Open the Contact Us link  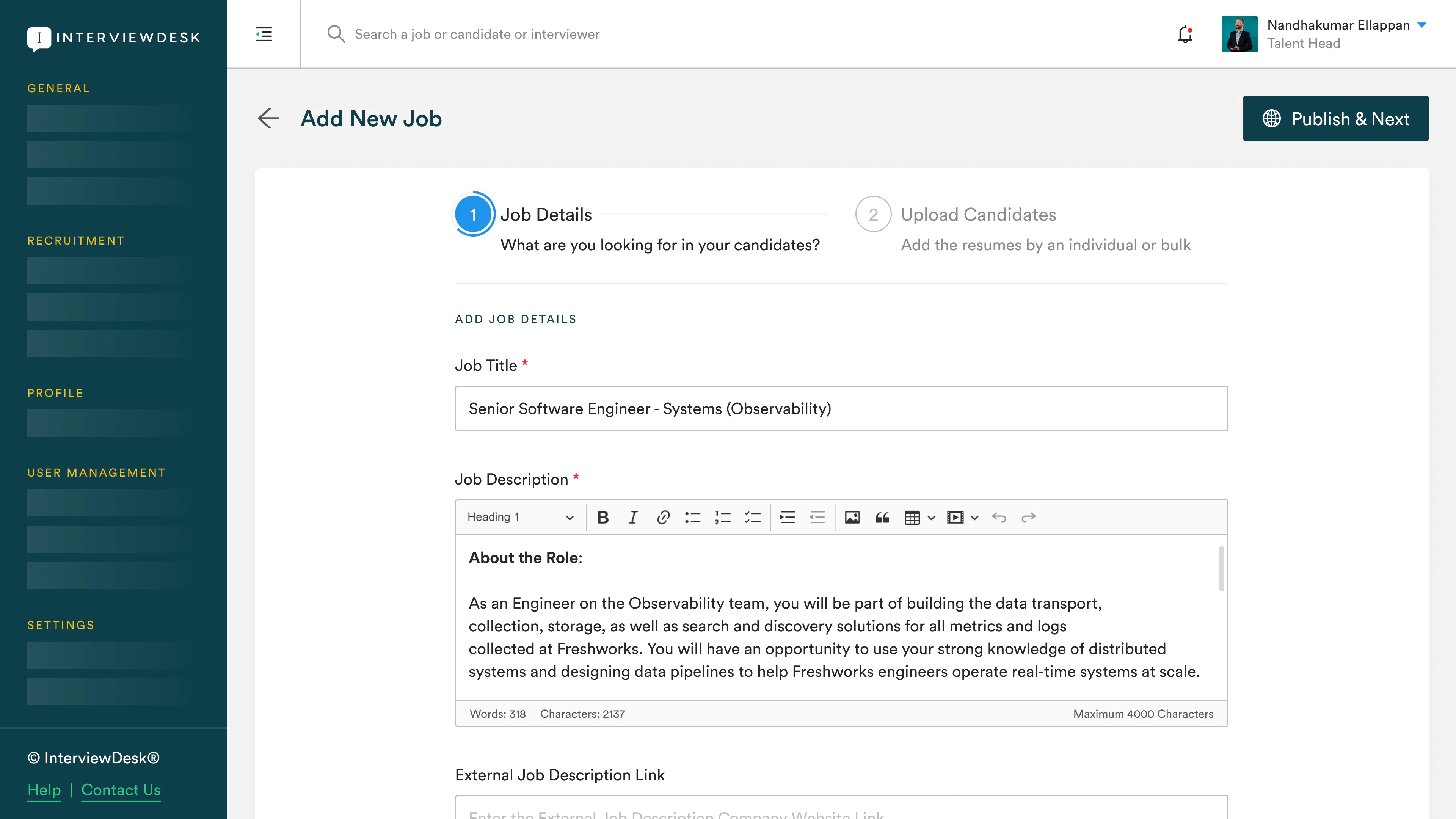click(121, 789)
